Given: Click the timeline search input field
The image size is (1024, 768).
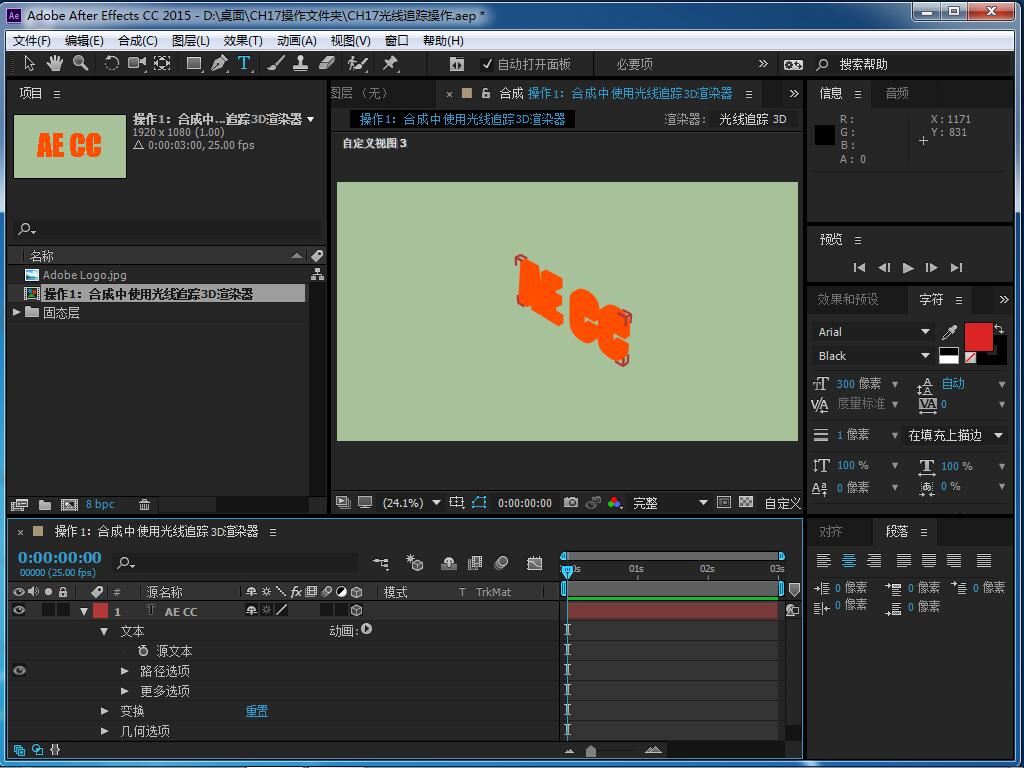Looking at the screenshot, I should 235,563.
